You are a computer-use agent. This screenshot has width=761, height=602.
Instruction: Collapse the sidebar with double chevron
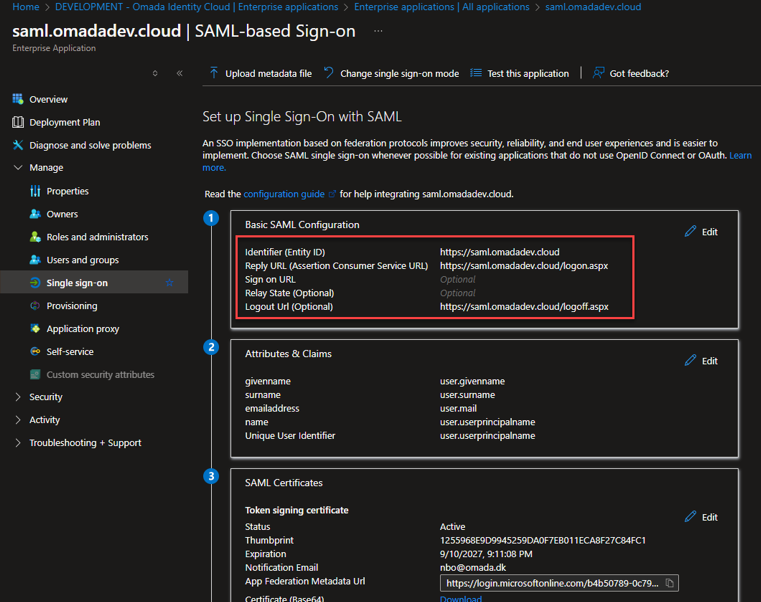180,73
